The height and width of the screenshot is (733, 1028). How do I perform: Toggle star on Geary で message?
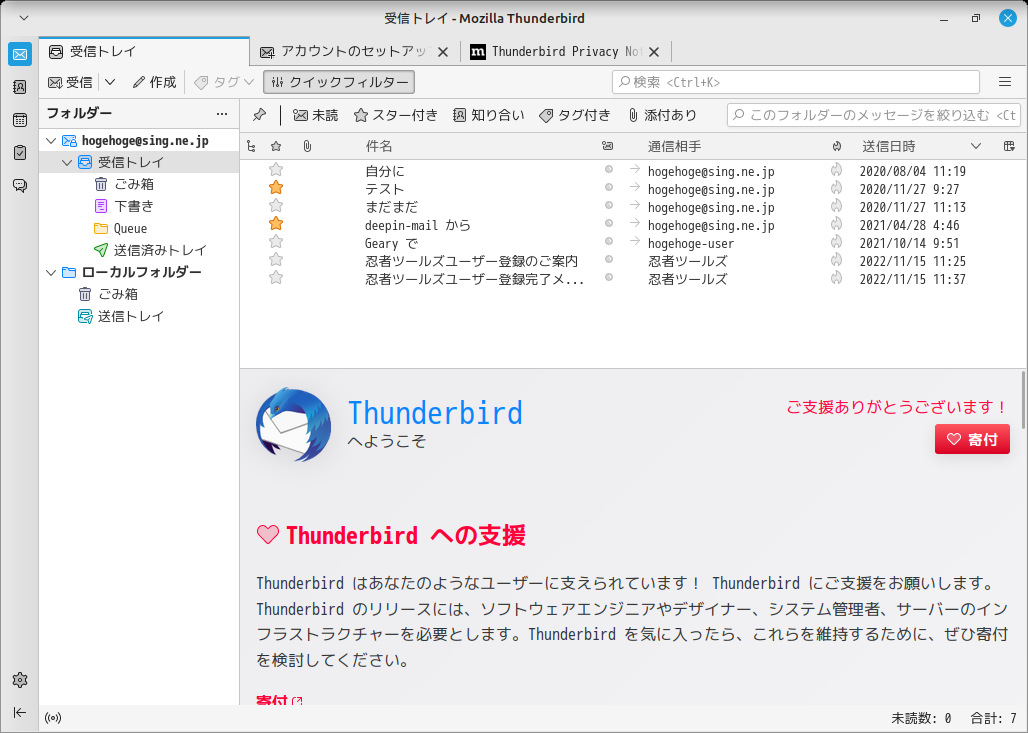tap(276, 242)
